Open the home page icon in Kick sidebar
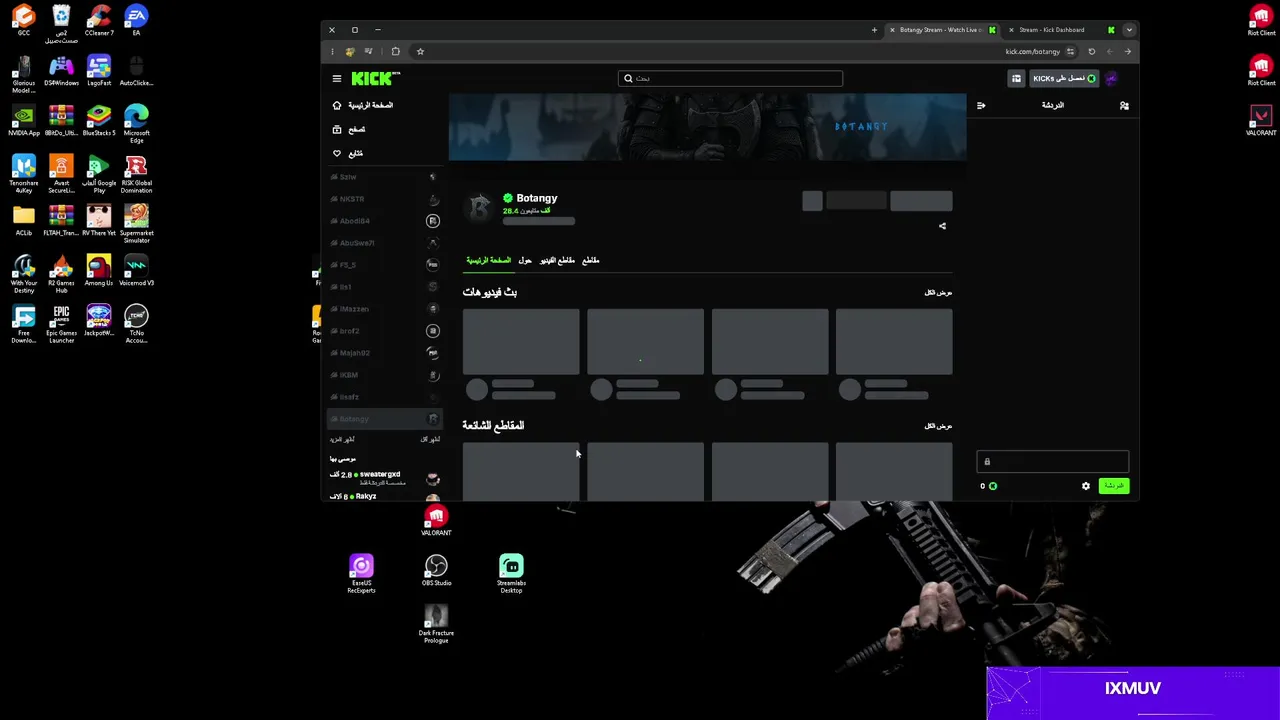The image size is (1280, 720). click(337, 105)
